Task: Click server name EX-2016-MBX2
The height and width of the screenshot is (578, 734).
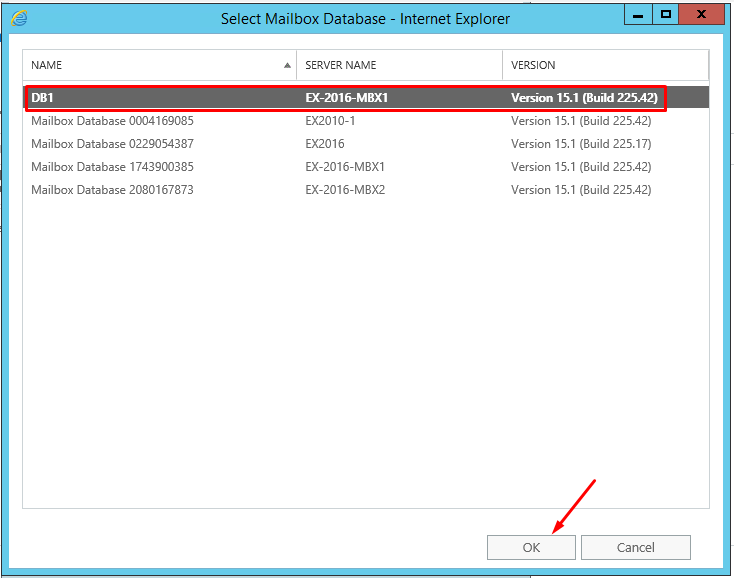Action: [x=345, y=190]
